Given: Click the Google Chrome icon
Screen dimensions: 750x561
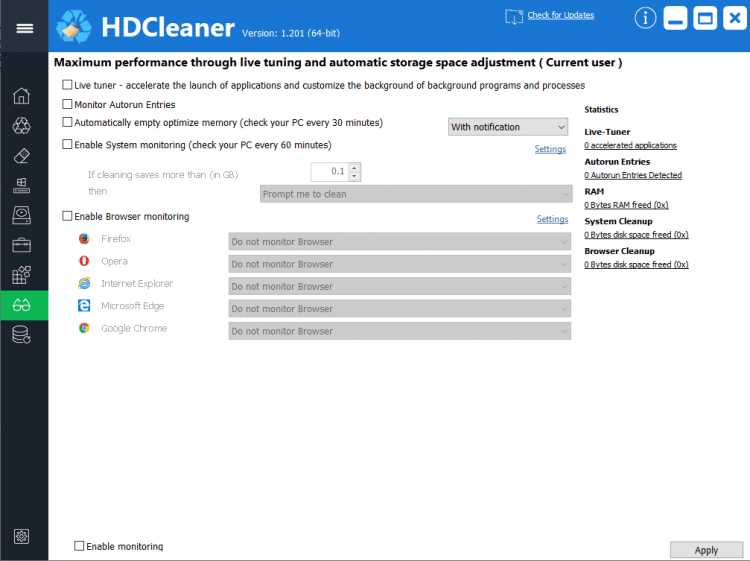Looking at the screenshot, I should (x=84, y=328).
